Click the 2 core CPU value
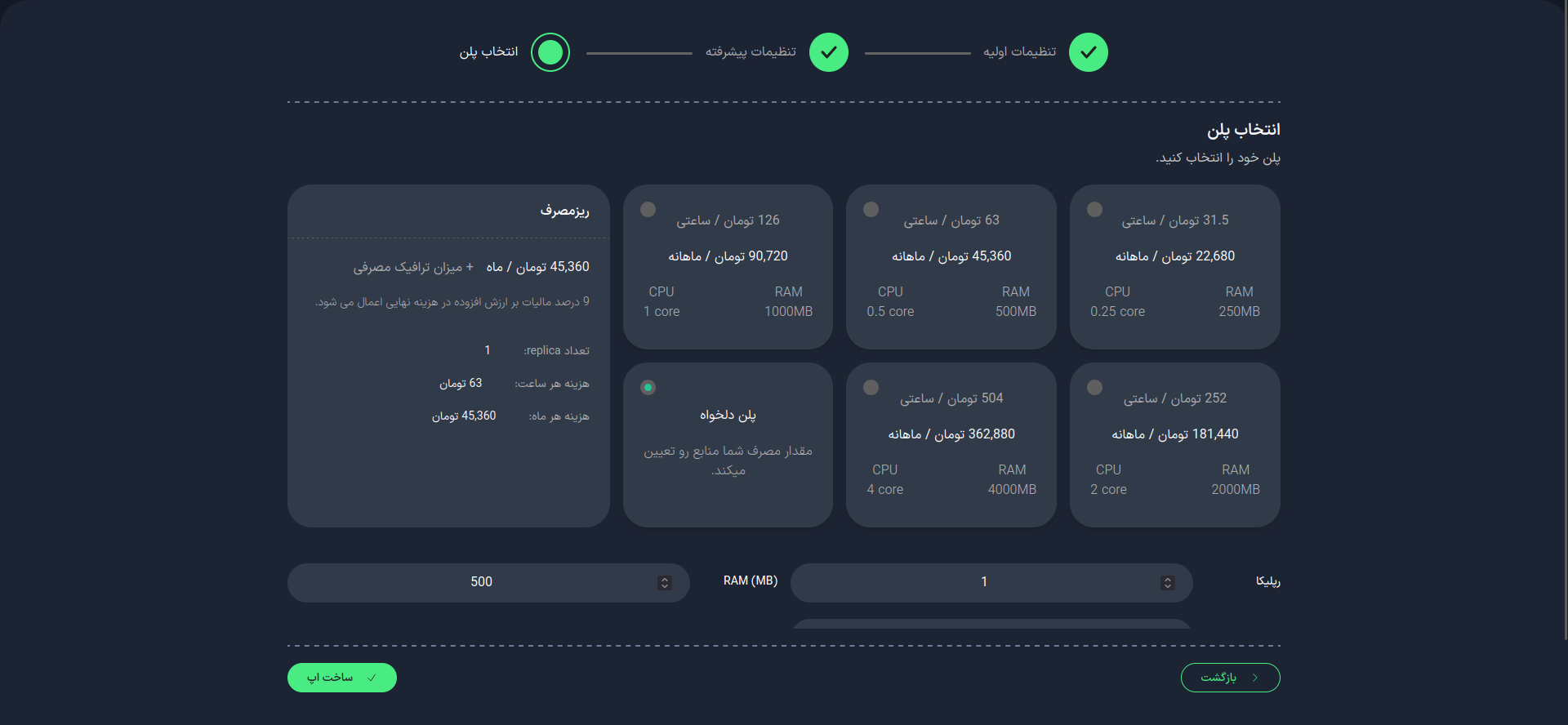This screenshot has height=725, width=1568. [x=1108, y=490]
